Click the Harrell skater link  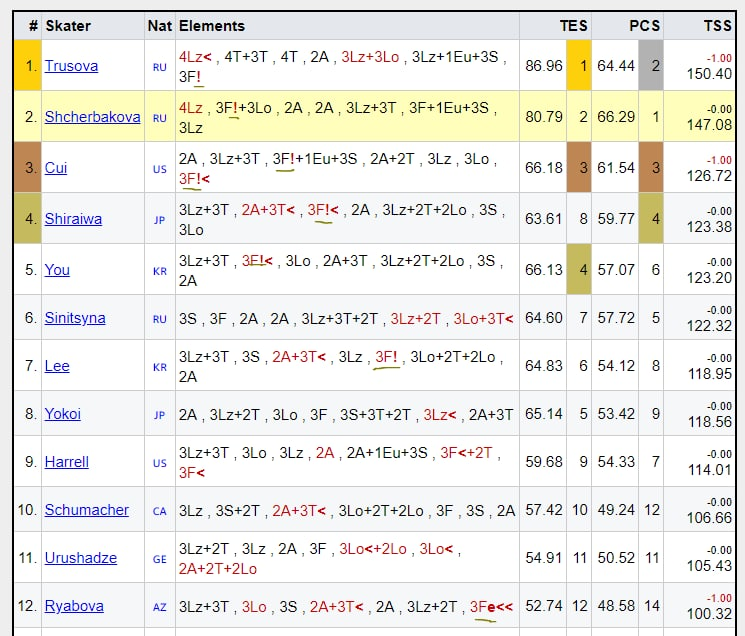pyautogui.click(x=66, y=462)
